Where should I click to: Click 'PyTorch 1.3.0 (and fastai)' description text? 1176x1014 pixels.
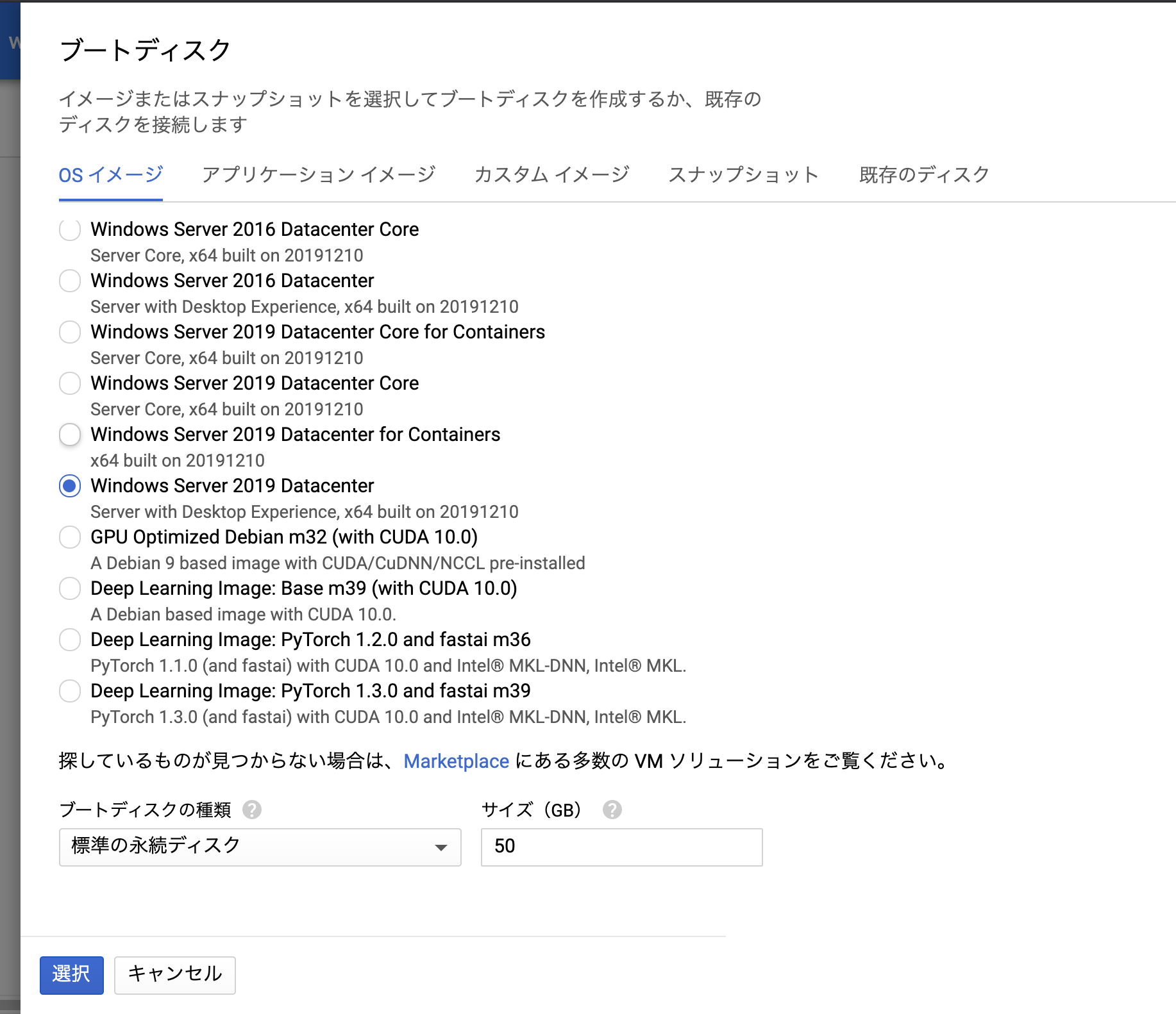point(388,717)
